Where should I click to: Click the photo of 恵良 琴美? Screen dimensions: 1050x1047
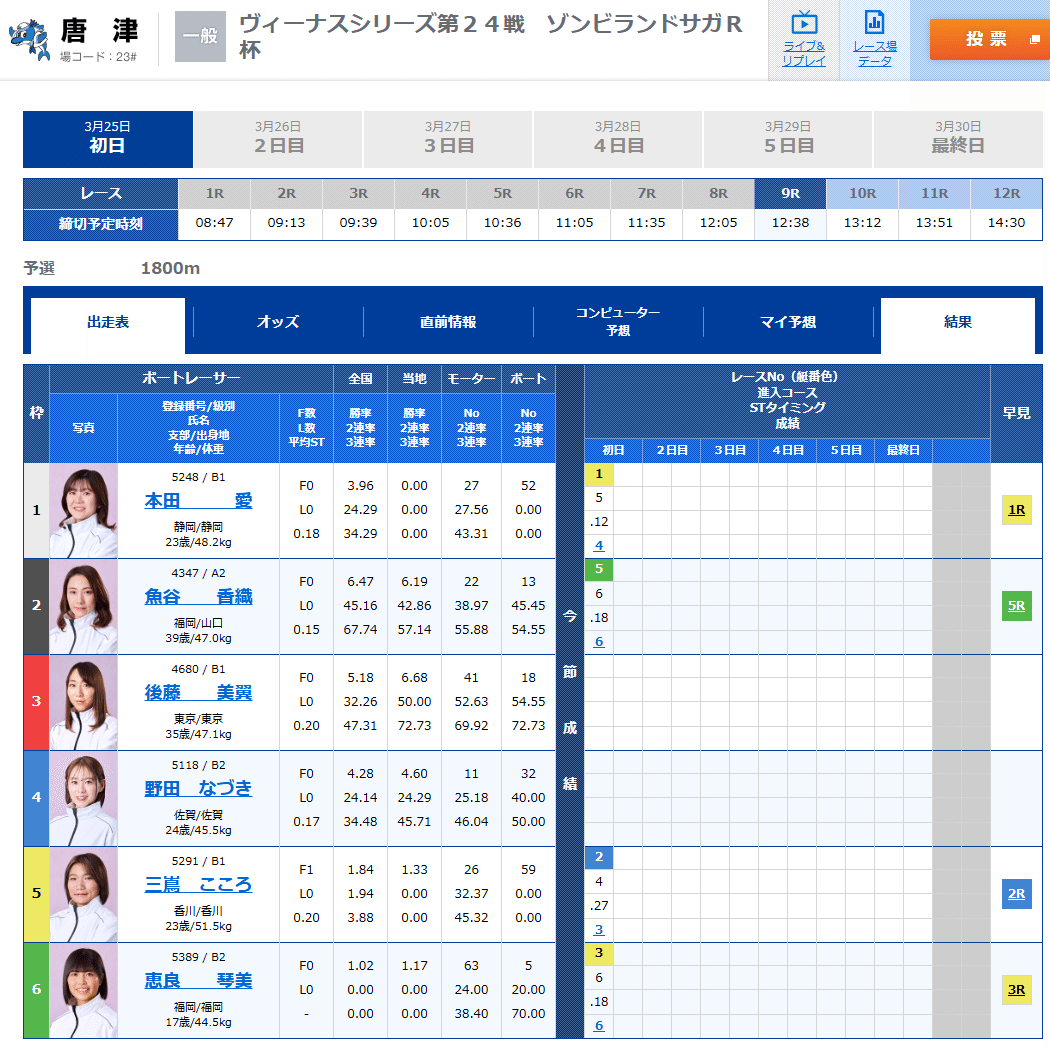(85, 990)
